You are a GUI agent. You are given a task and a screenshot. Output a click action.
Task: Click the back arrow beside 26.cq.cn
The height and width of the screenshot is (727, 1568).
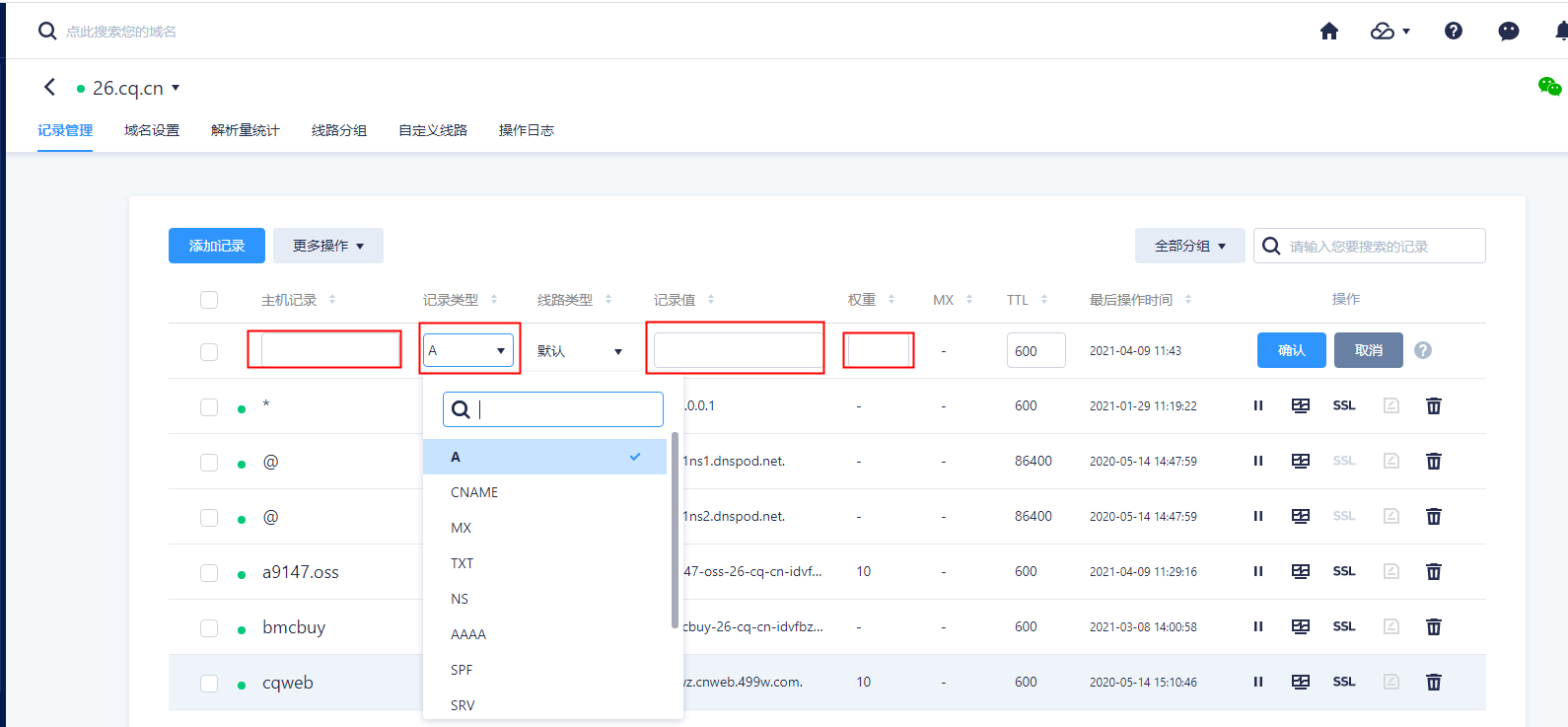(x=49, y=88)
